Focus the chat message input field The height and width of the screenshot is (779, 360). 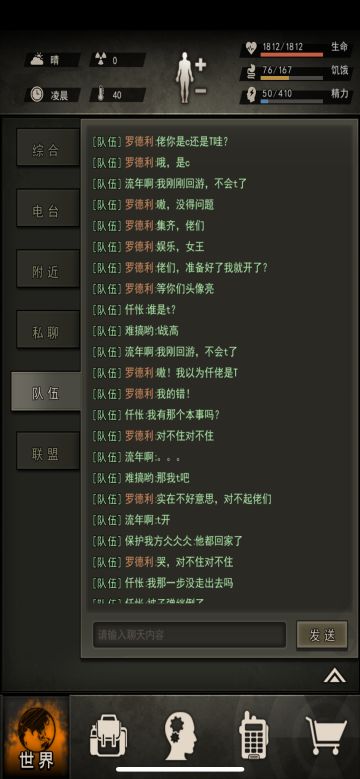tap(189, 635)
